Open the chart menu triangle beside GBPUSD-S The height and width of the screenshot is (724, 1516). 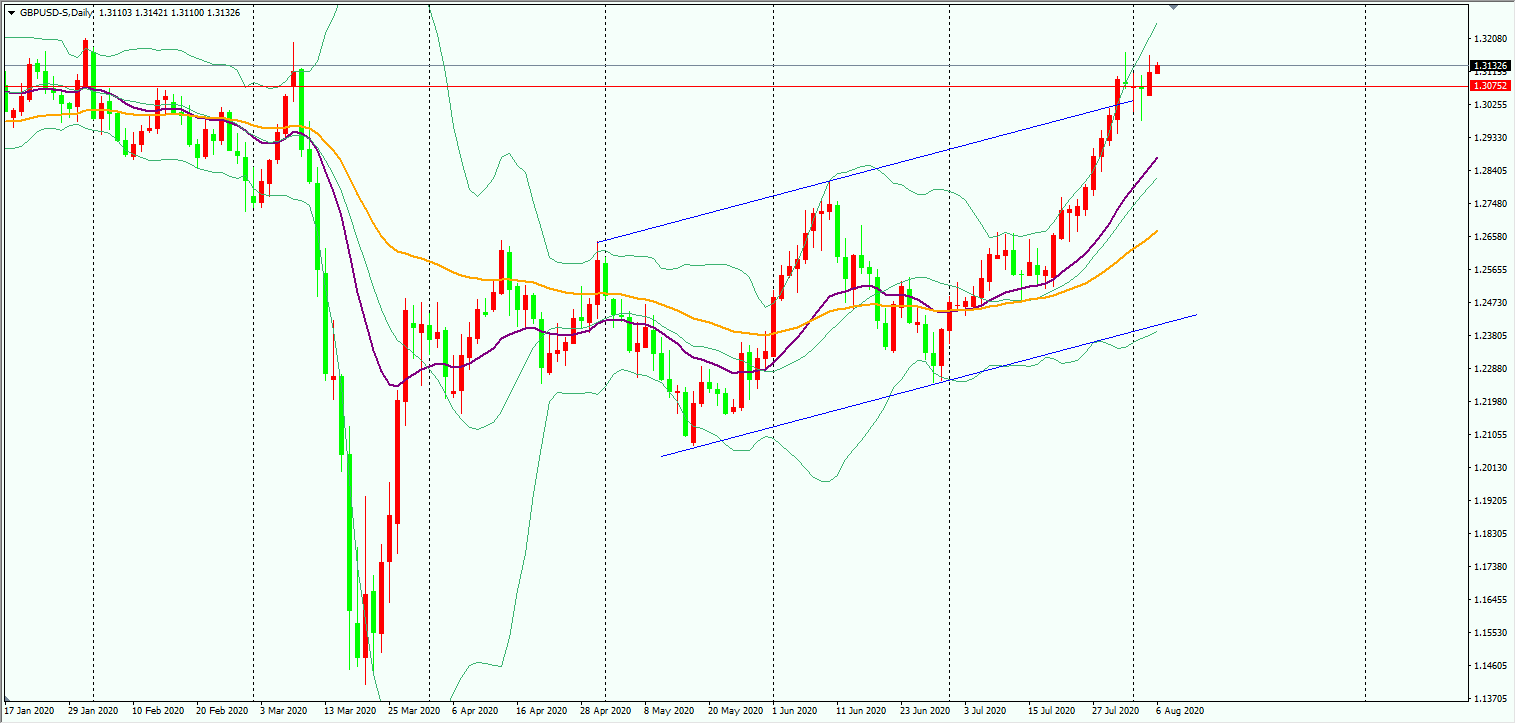pos(11,13)
